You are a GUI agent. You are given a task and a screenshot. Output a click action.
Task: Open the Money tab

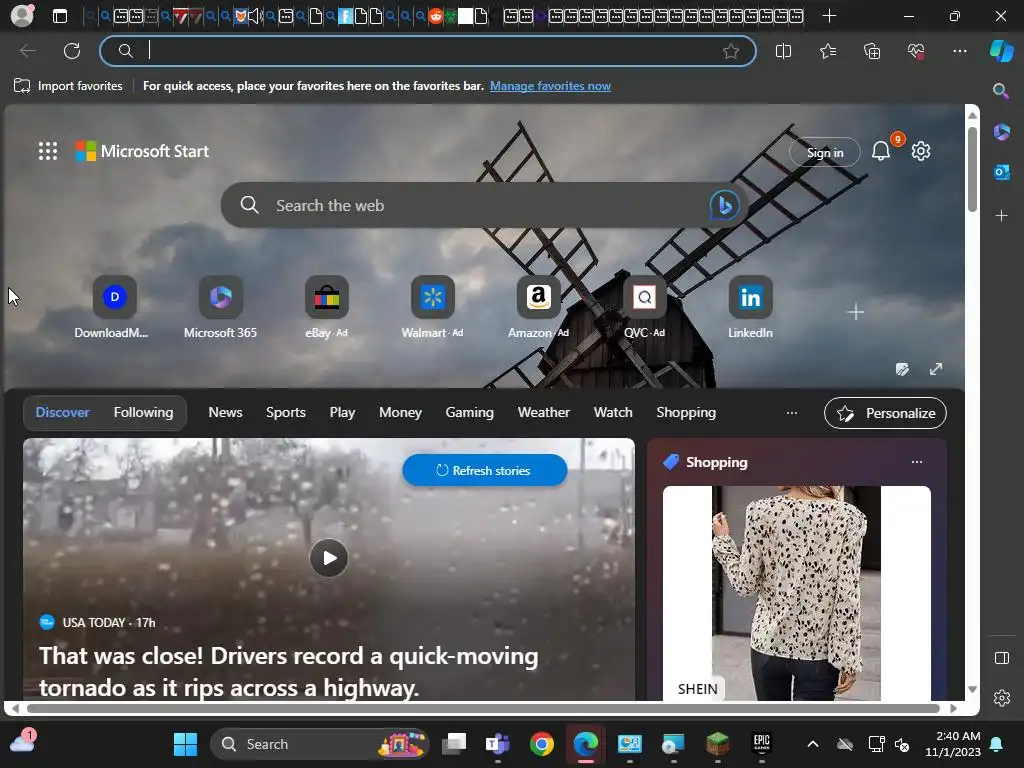400,413
